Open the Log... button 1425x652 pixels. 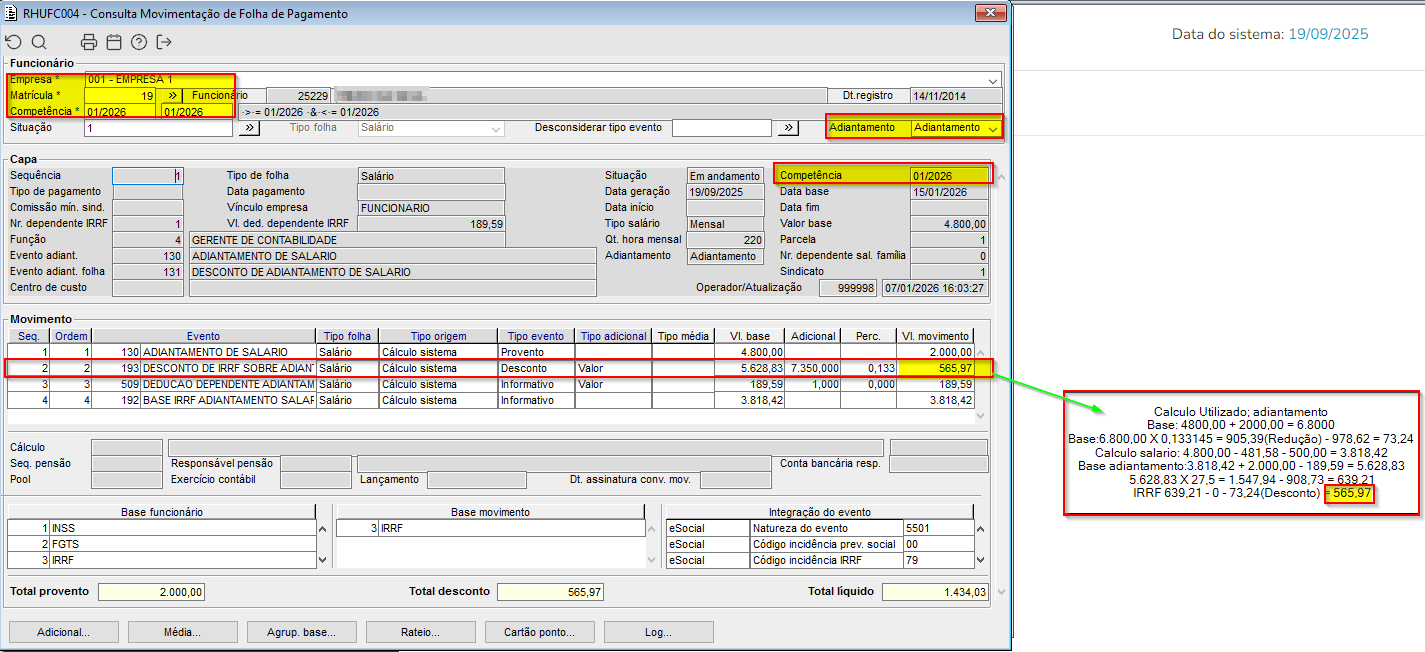click(x=658, y=632)
